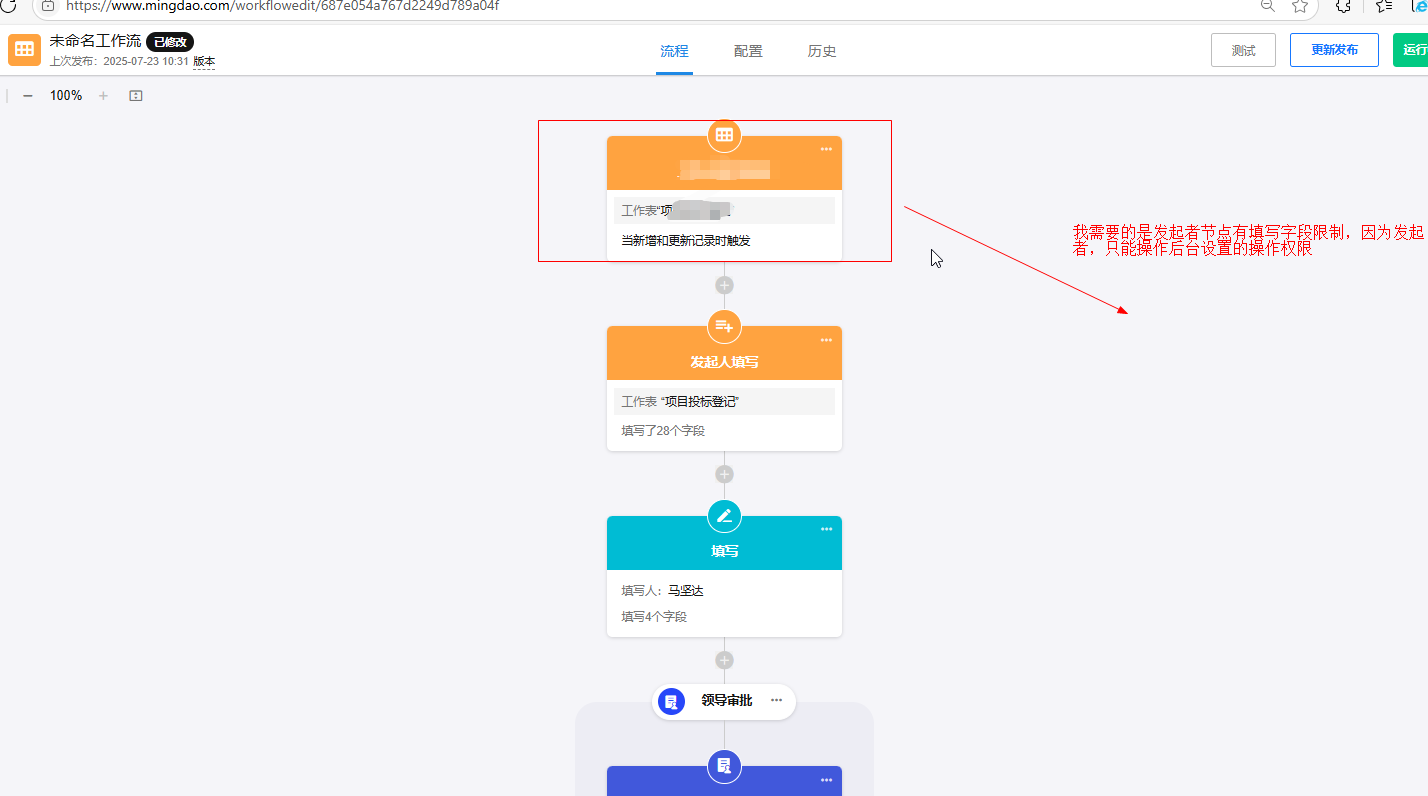Zoom in the workflow canvas
Viewport: 1428px width, 796px height.
pos(103,96)
